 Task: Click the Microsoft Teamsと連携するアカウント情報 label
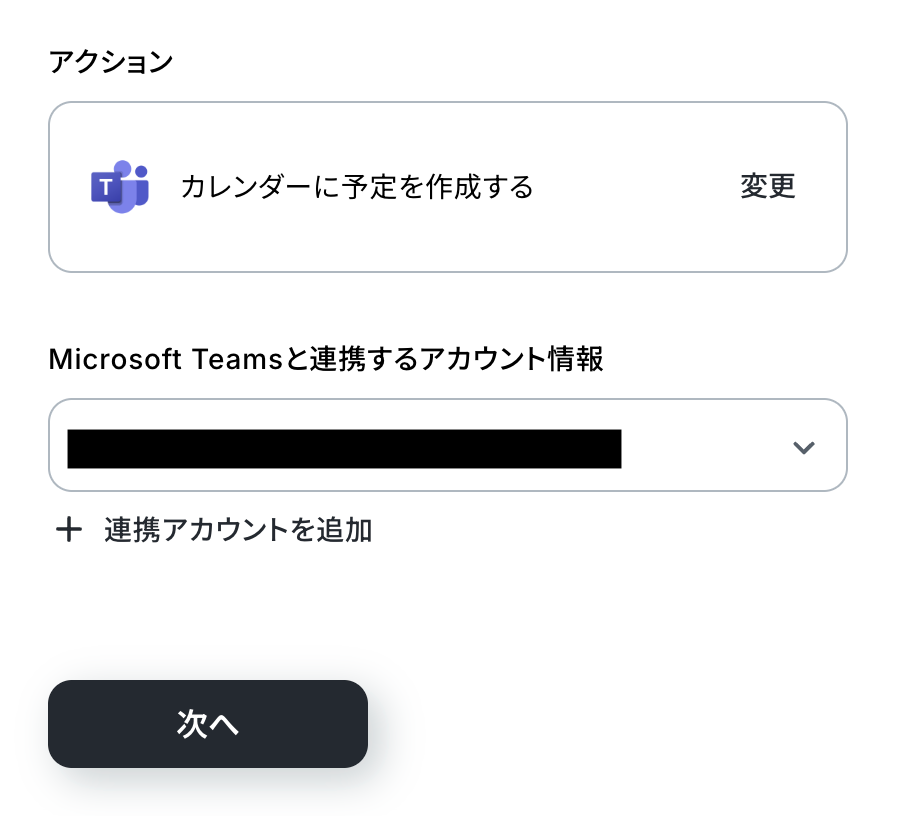coord(325,359)
